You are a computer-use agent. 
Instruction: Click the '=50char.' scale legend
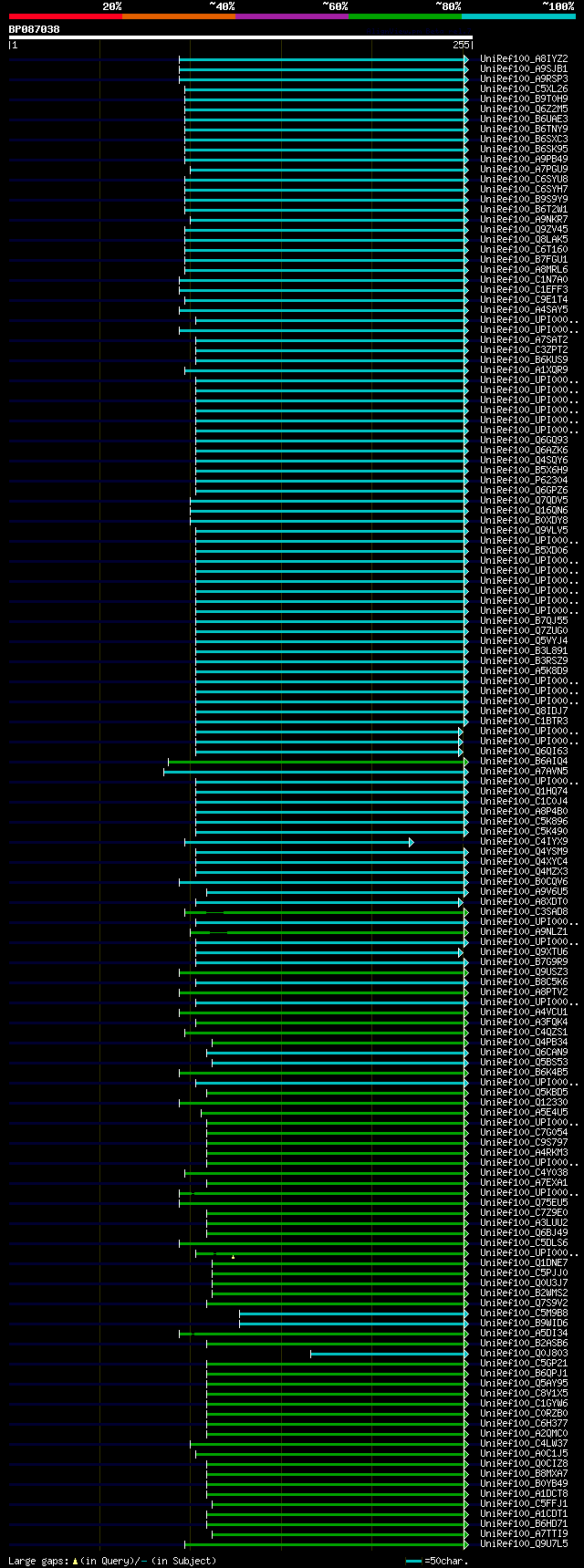438,1561
